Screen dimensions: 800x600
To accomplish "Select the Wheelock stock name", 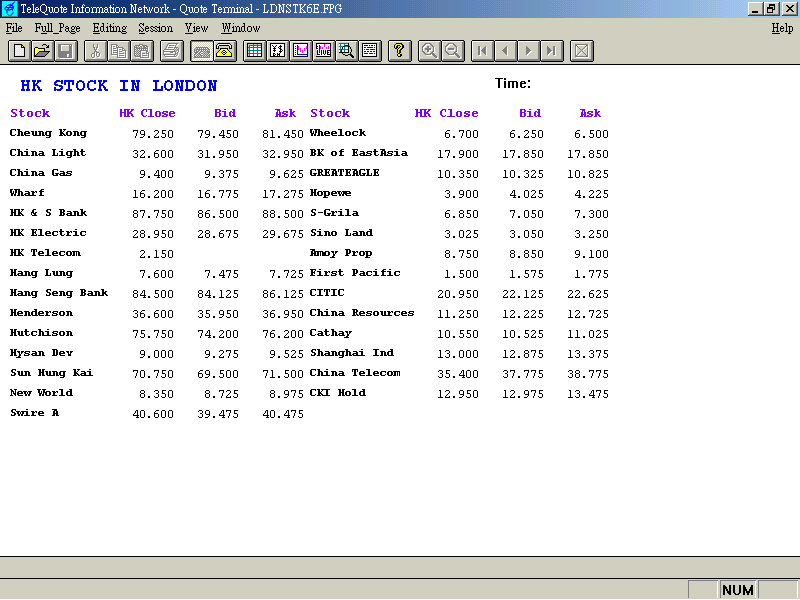I will (338, 133).
